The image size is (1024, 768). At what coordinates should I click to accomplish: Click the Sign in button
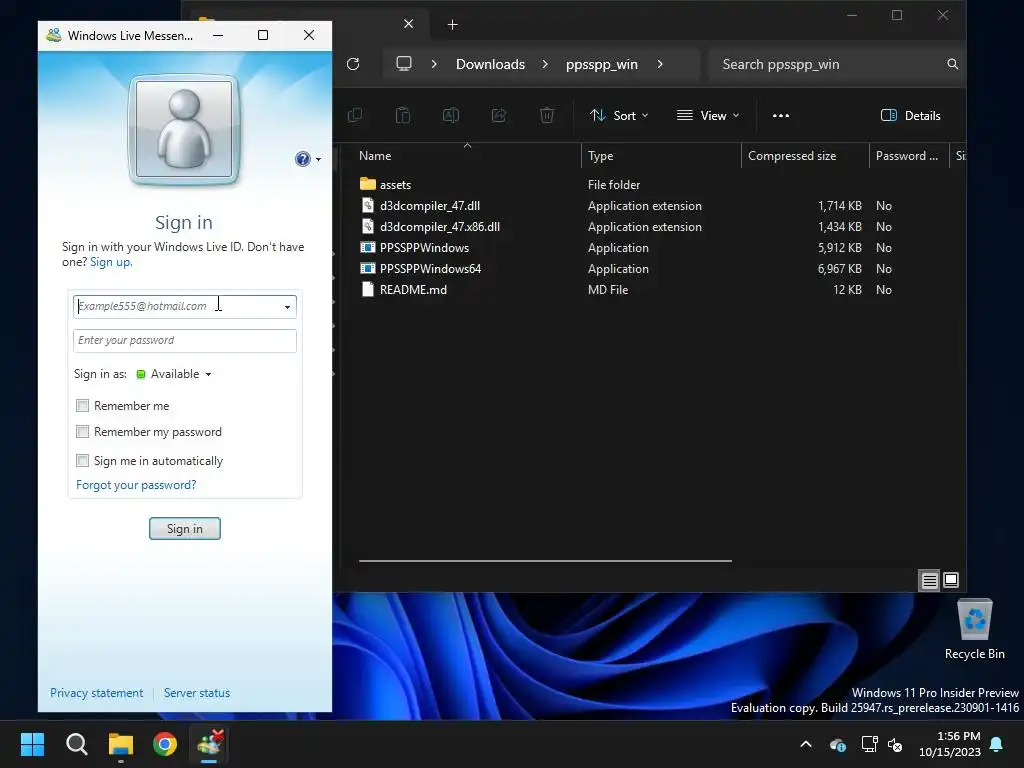(185, 528)
